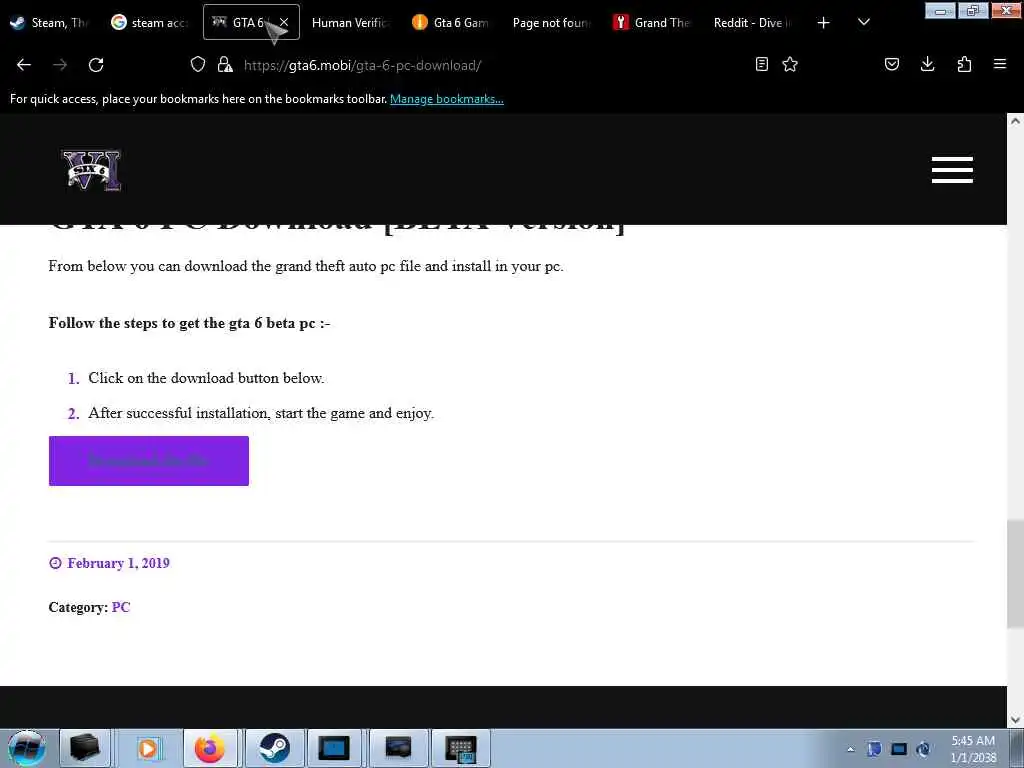The height and width of the screenshot is (768, 1024).
Task: Minimize the Firefox window
Action: pyautogui.click(x=940, y=10)
